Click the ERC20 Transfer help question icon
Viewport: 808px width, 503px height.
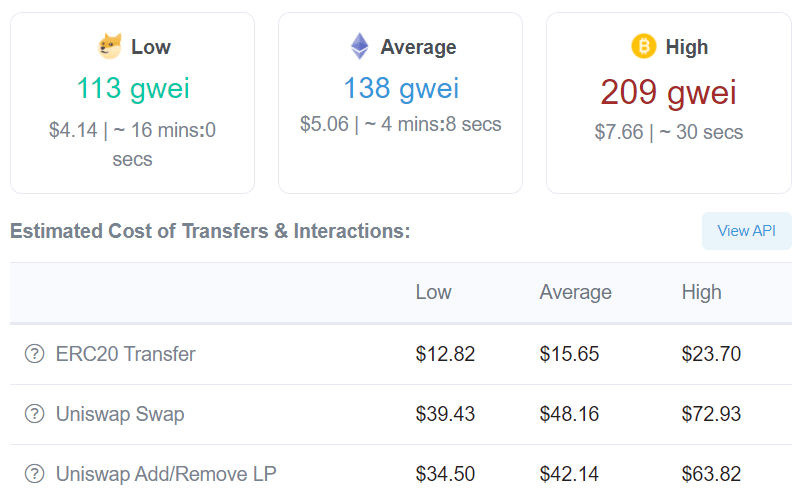tap(35, 354)
